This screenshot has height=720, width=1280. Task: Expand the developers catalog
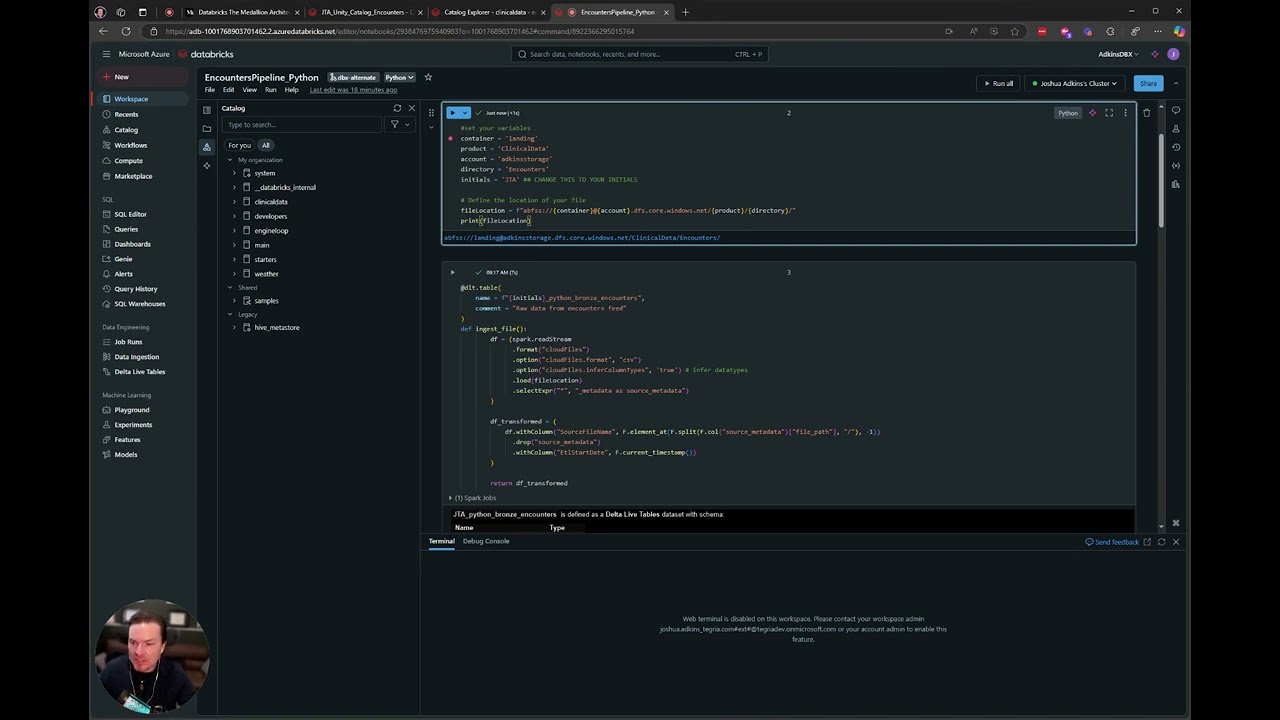[235, 216]
